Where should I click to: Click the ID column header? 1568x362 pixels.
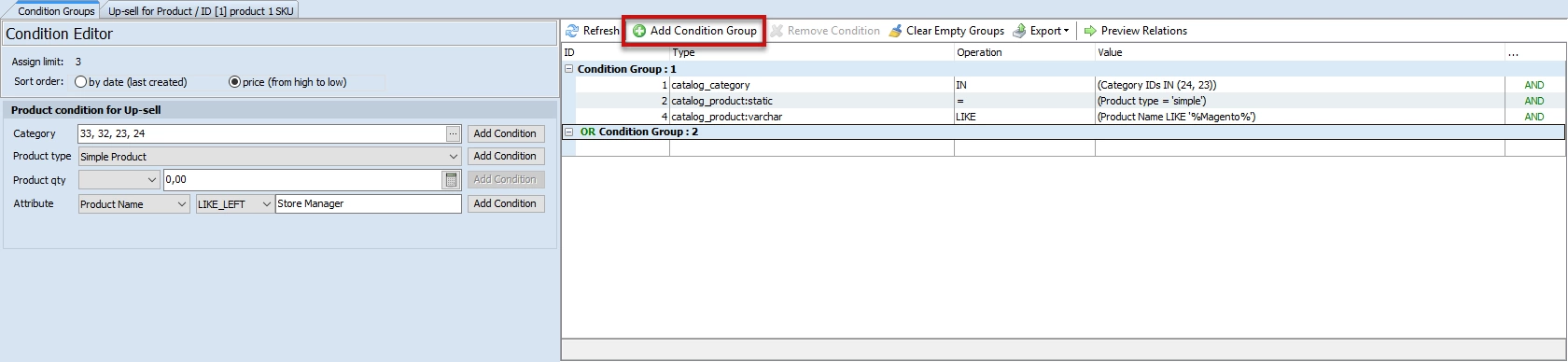[615, 52]
